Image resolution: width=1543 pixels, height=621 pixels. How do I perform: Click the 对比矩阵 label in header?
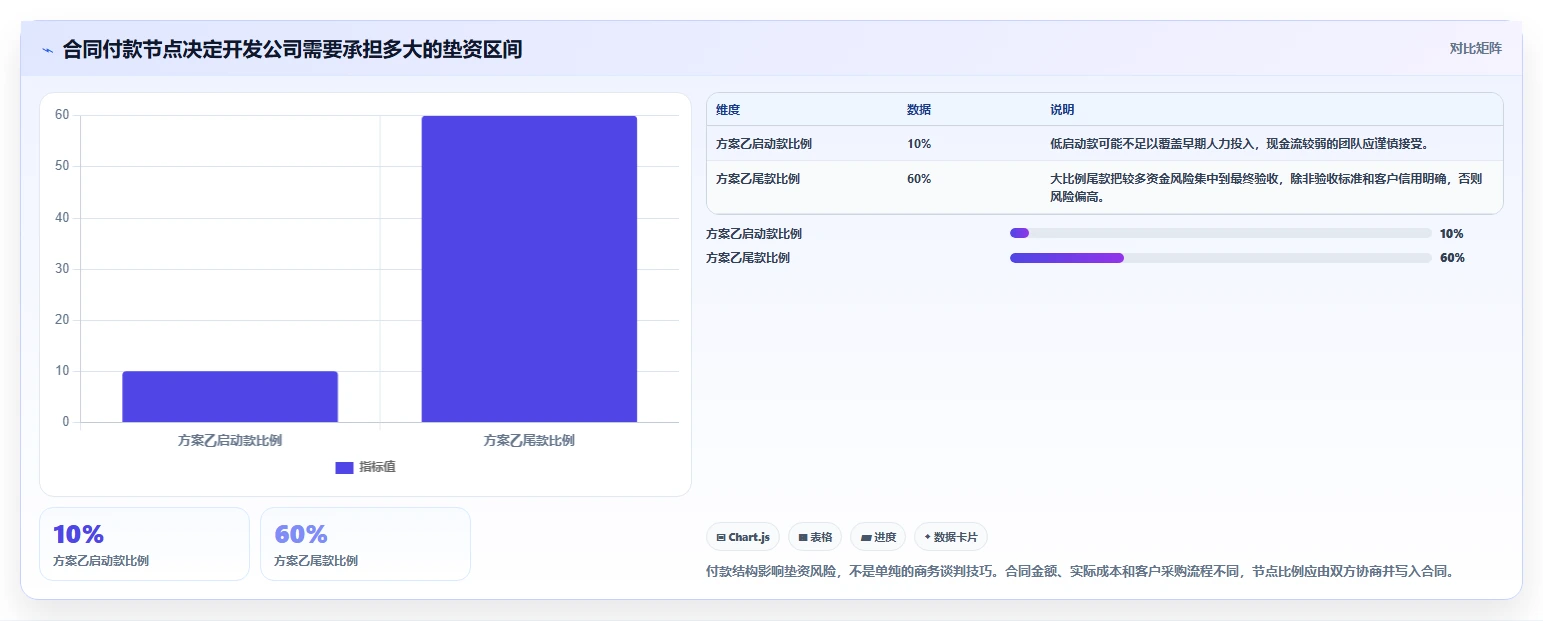(x=1475, y=48)
